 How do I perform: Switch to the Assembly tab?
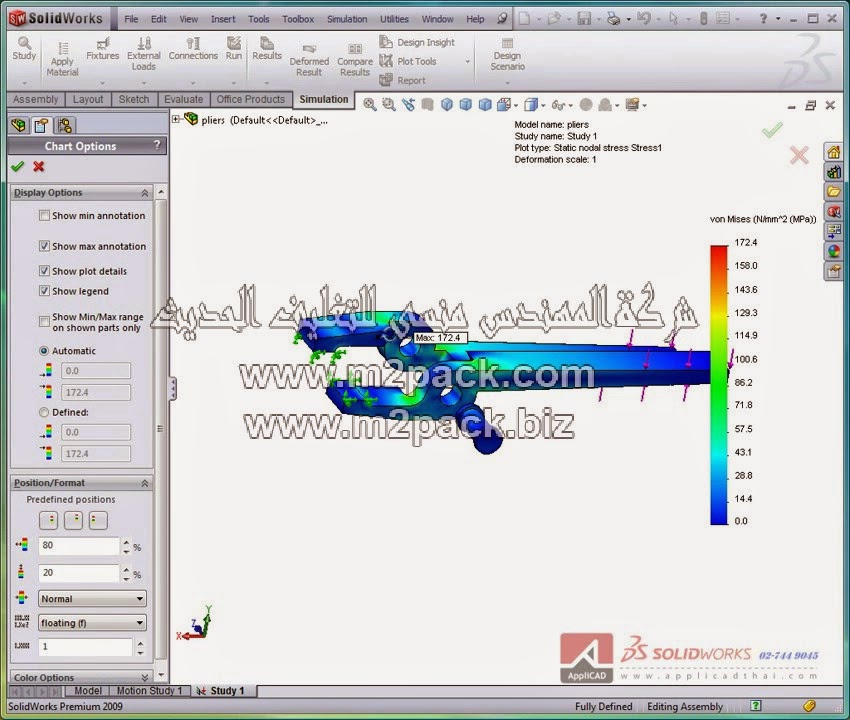[x=35, y=99]
